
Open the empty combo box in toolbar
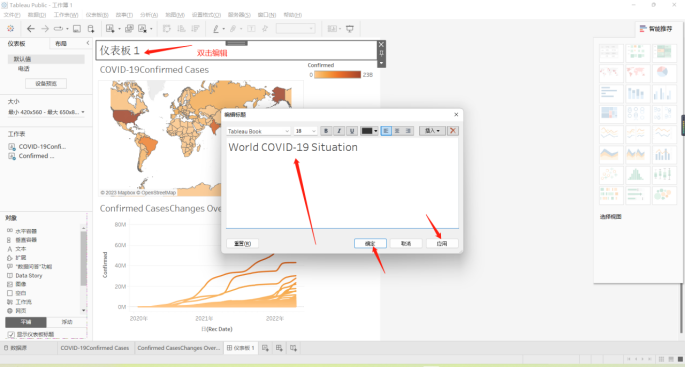tap(295, 28)
